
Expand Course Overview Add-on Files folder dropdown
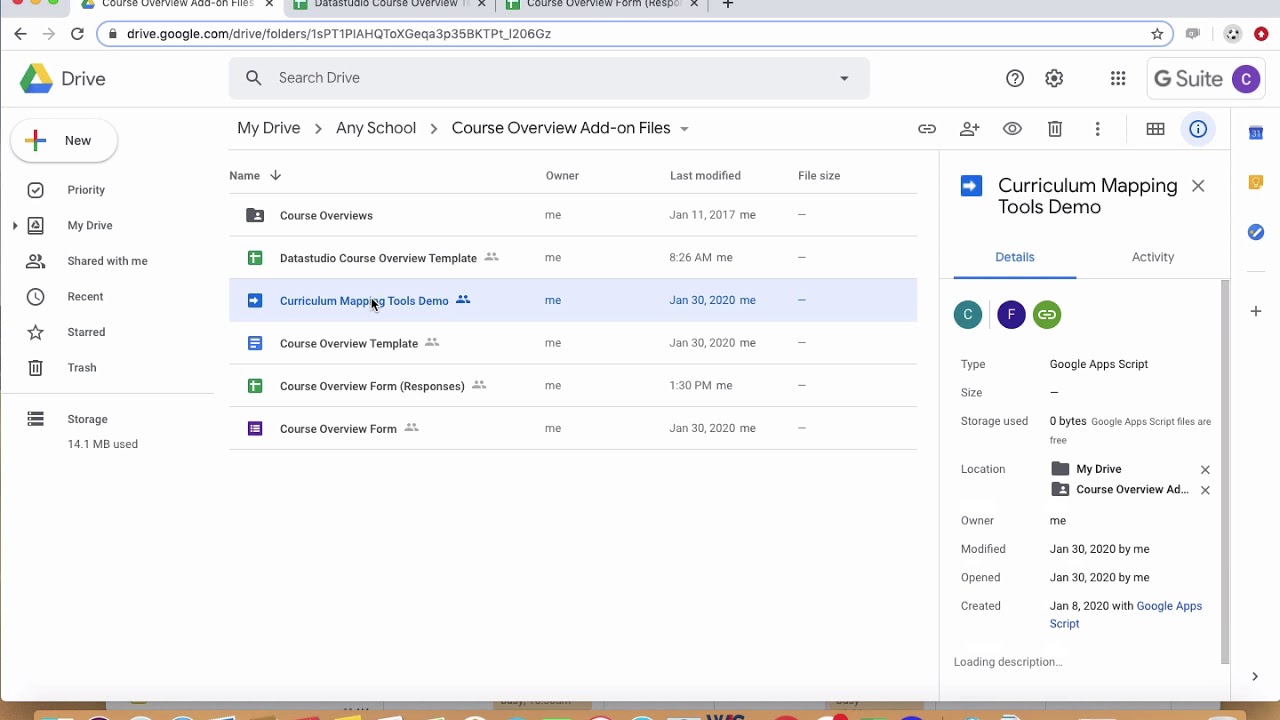click(x=684, y=129)
